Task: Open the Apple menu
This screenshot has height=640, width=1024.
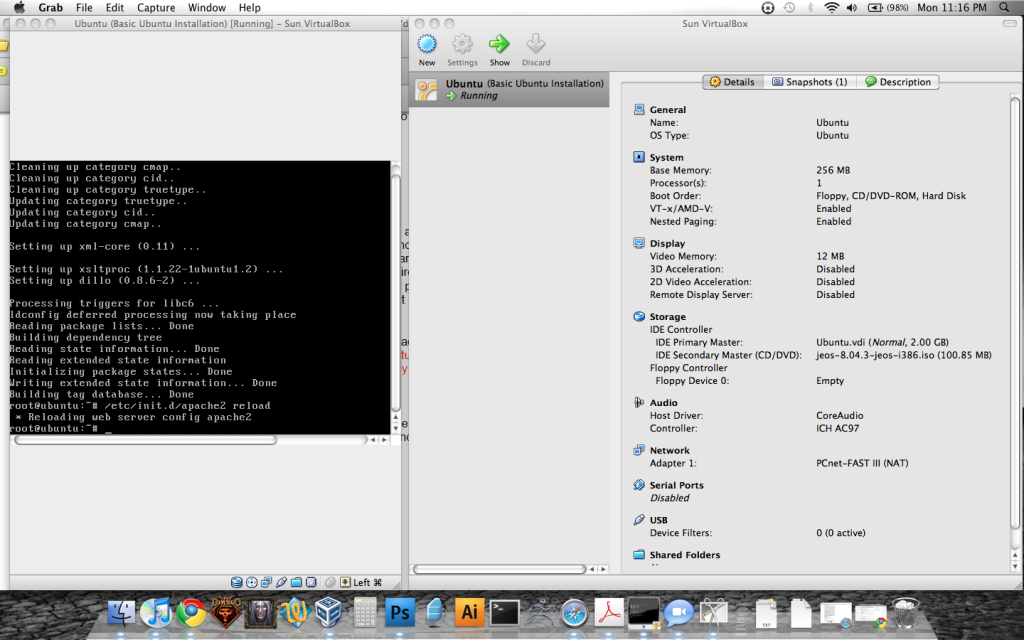Action: (x=19, y=7)
